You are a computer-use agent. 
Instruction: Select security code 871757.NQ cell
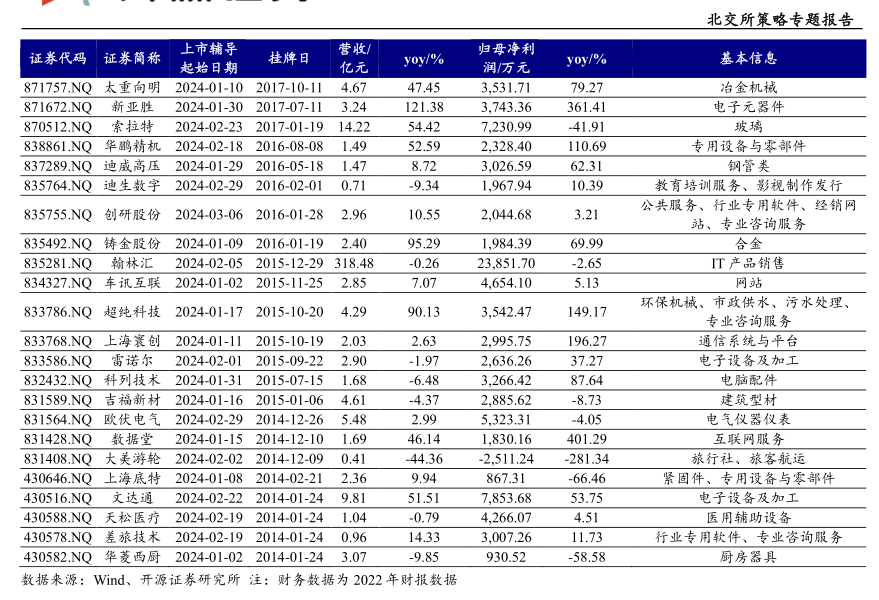57,88
